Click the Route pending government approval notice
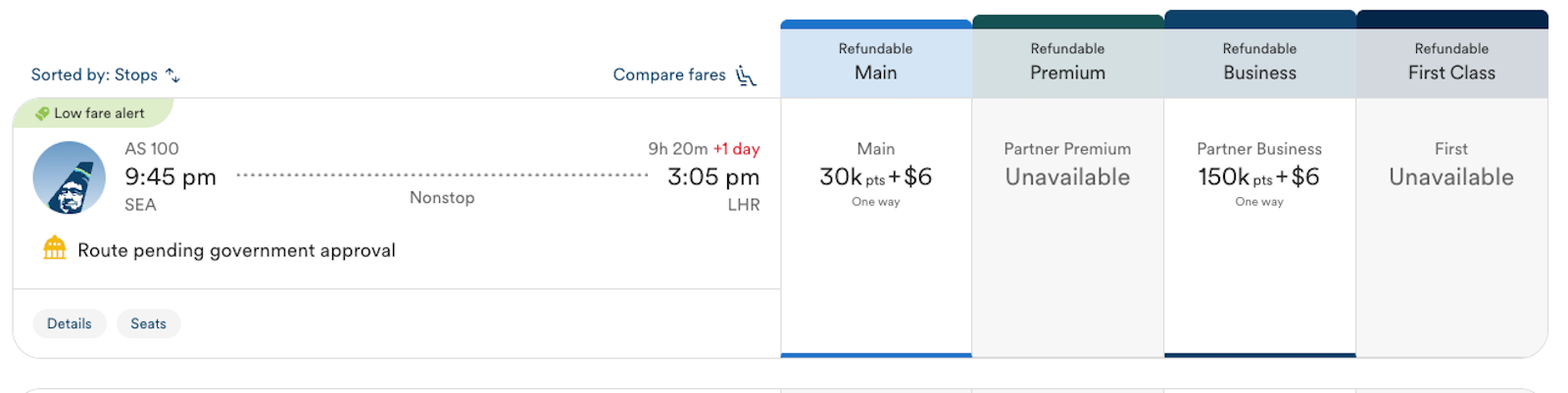 [x=236, y=250]
